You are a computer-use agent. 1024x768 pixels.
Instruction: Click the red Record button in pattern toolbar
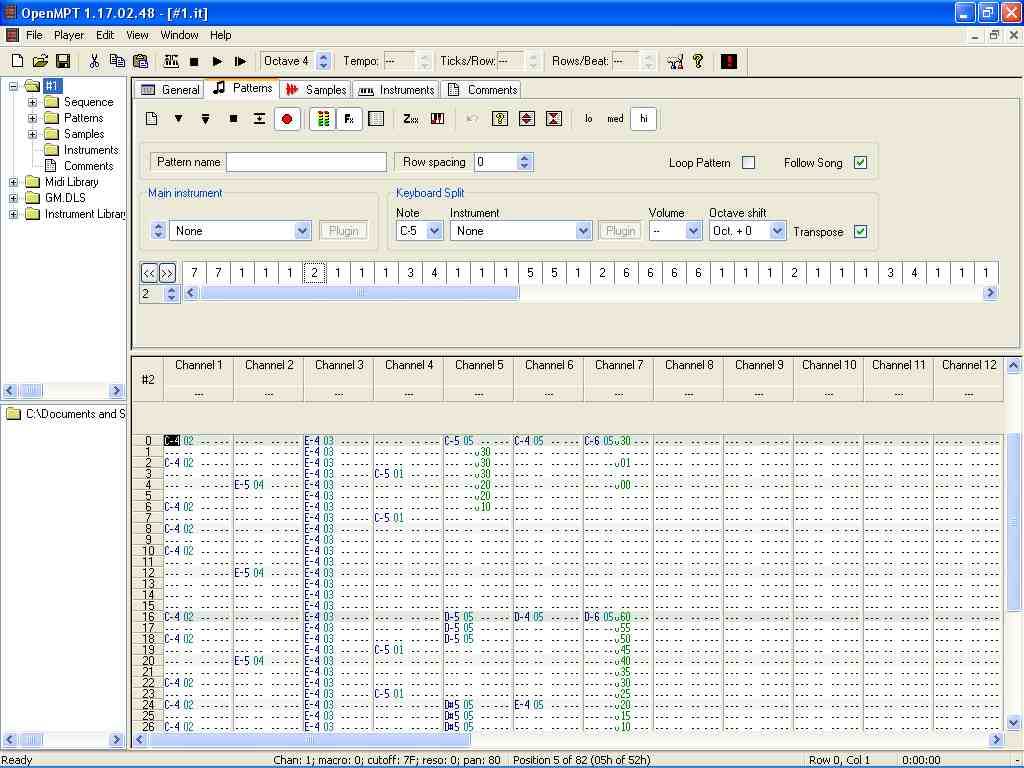point(287,119)
